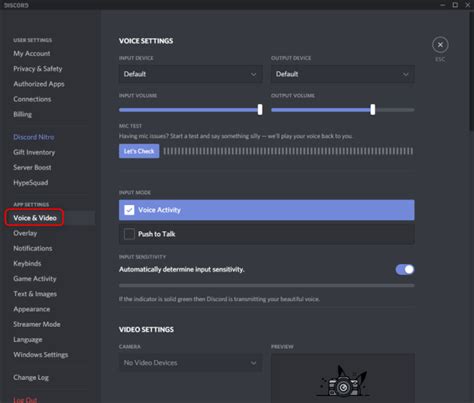
Task: Click the Output Volume slider handle
Action: coord(373,109)
